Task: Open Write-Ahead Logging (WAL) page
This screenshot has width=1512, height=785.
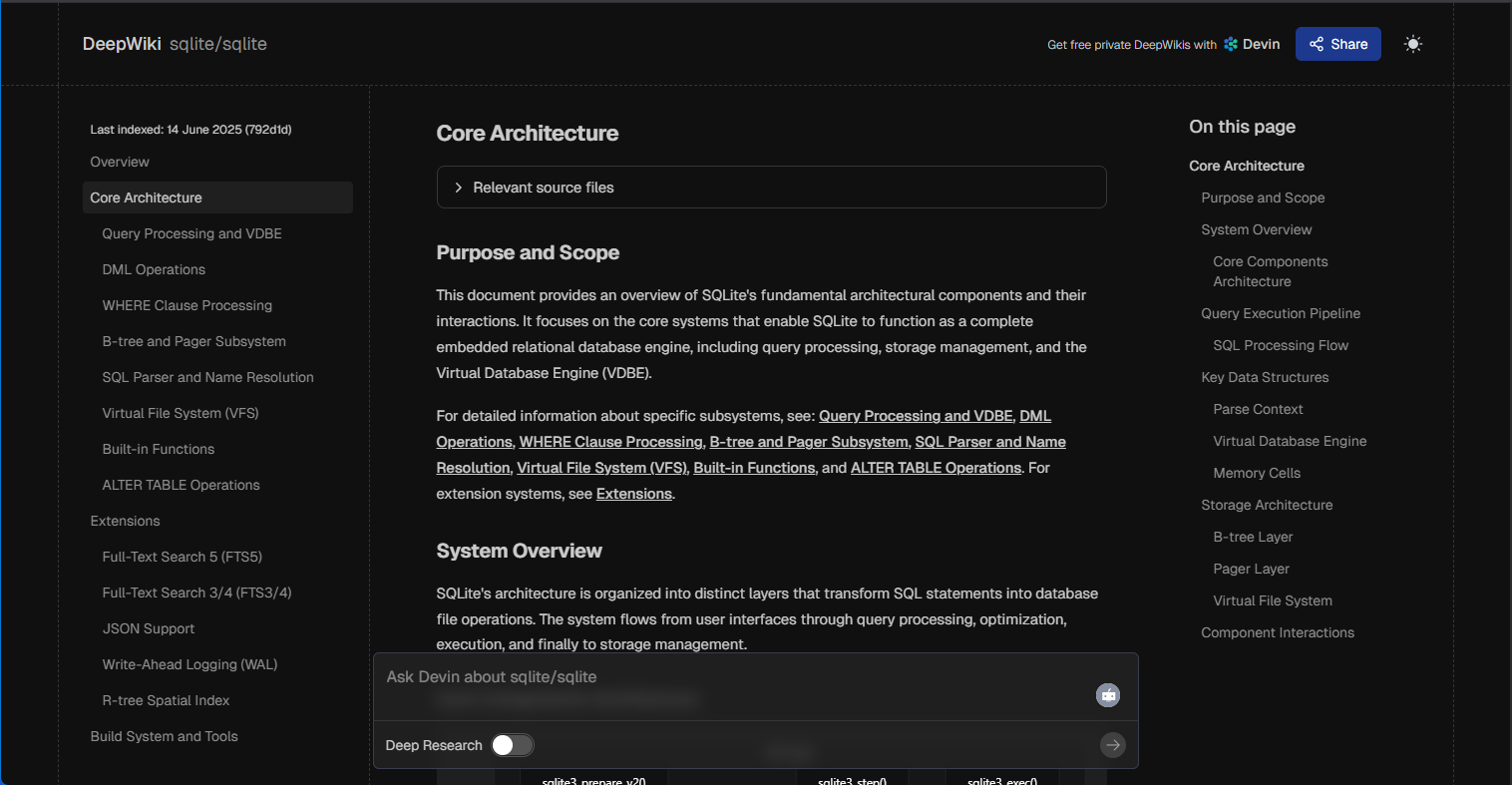Action: [x=189, y=664]
